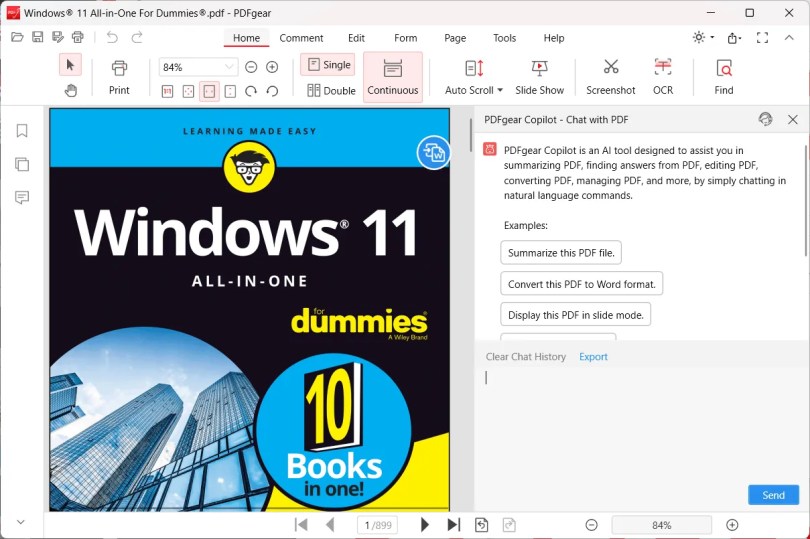Image resolution: width=810 pixels, height=539 pixels.
Task: Click the Copilot avatar icon in panel header
Action: [765, 119]
